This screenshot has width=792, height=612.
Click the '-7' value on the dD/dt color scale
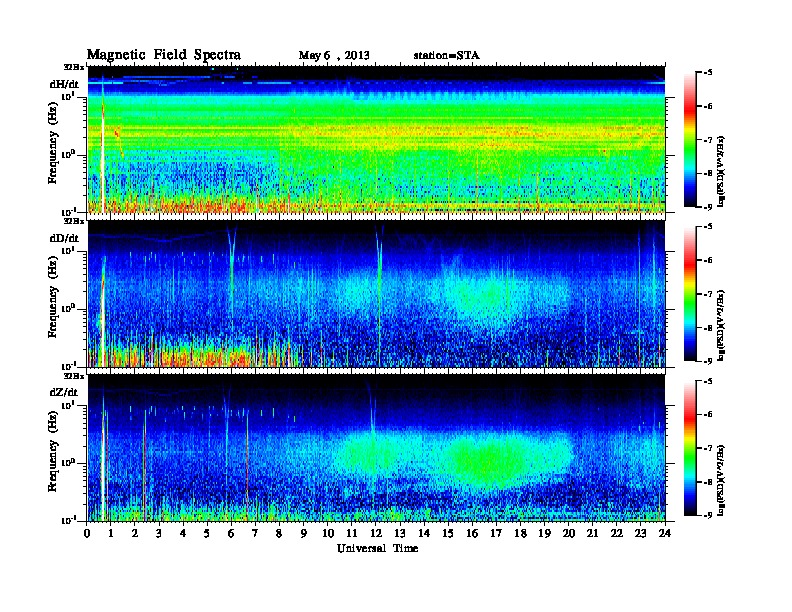708,294
